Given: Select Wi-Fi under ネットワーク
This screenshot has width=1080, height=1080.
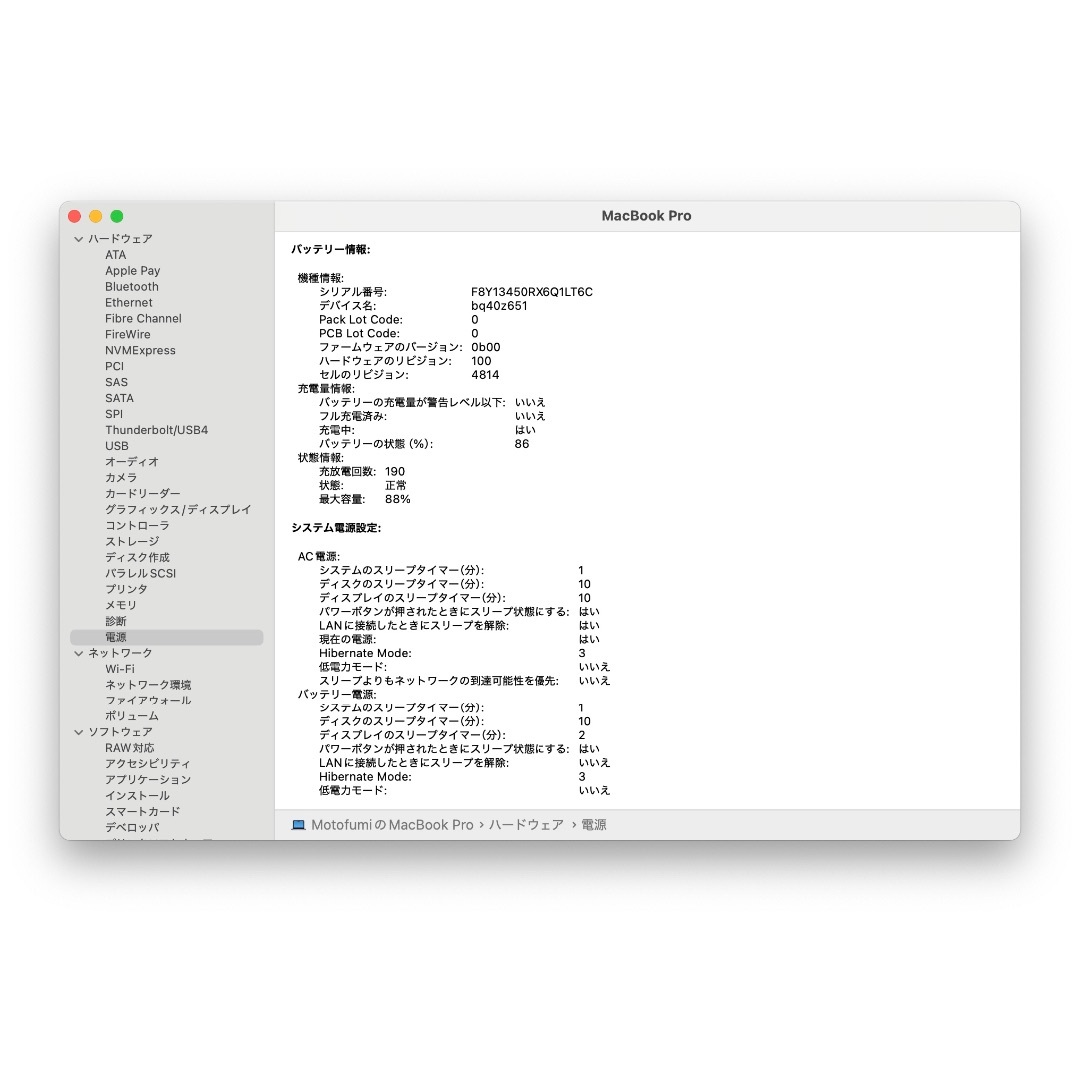Looking at the screenshot, I should coord(120,669).
